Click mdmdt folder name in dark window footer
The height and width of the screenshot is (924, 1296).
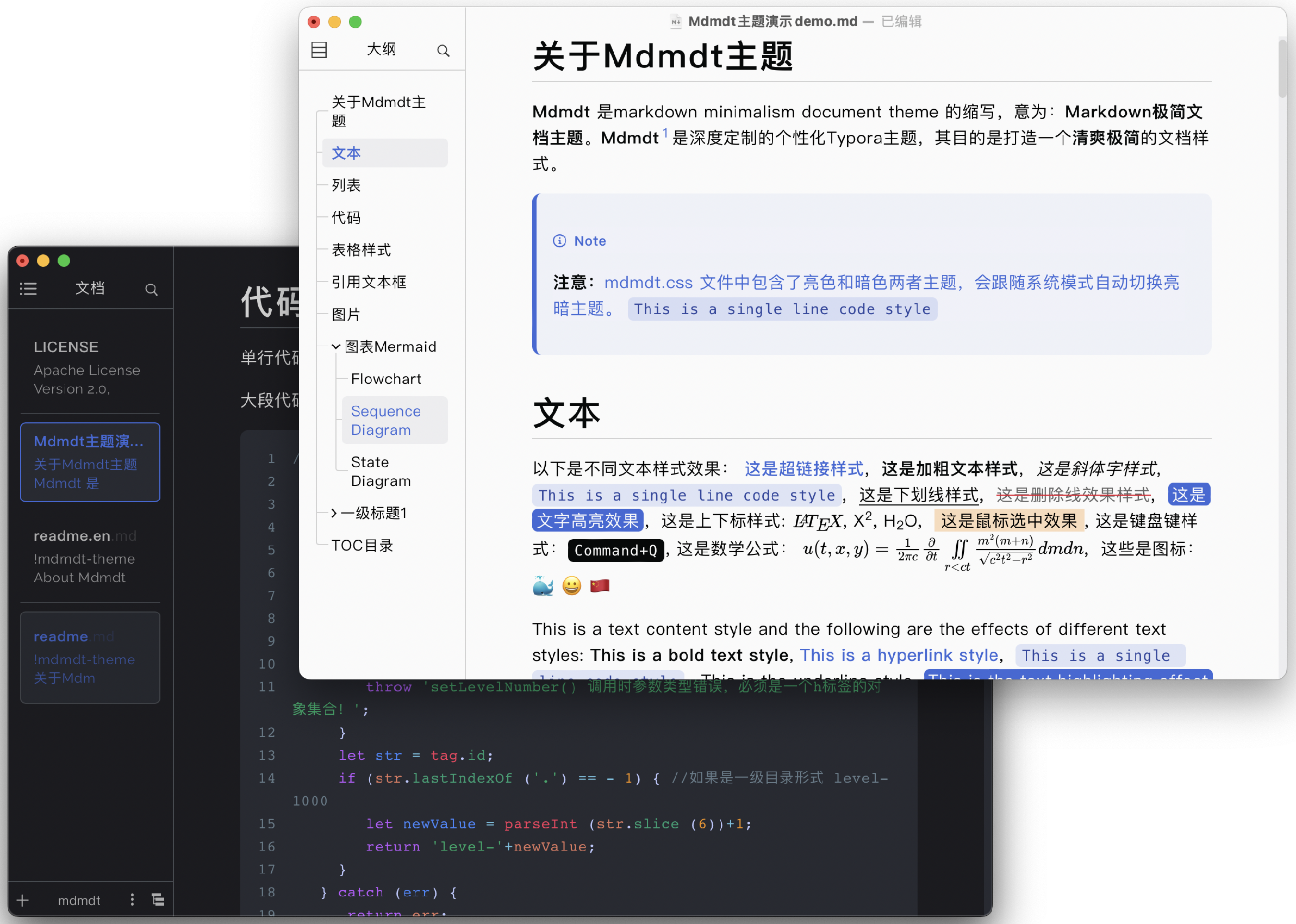79,900
